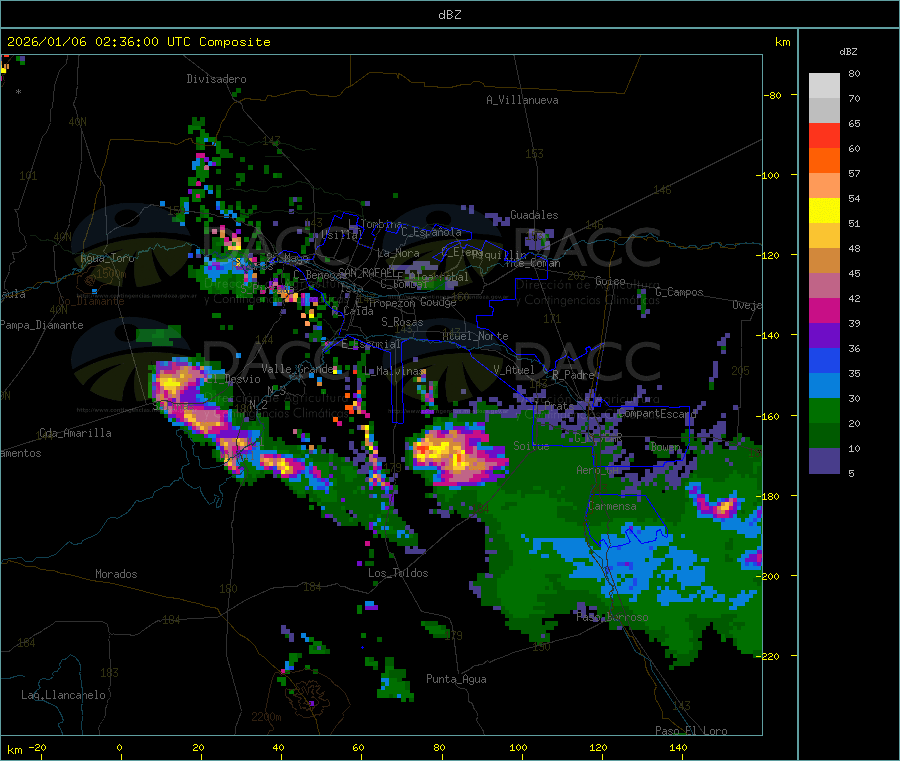Screen dimensions: 900x761
Task: Click the intense storm cell near Soitue
Action: 458,456
